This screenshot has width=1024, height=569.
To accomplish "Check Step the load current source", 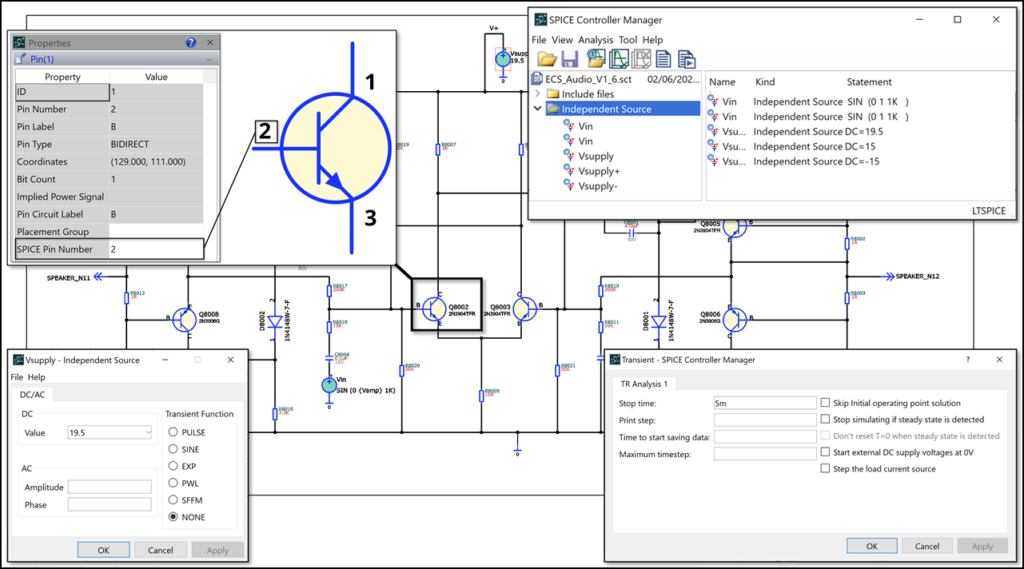I will click(x=825, y=468).
